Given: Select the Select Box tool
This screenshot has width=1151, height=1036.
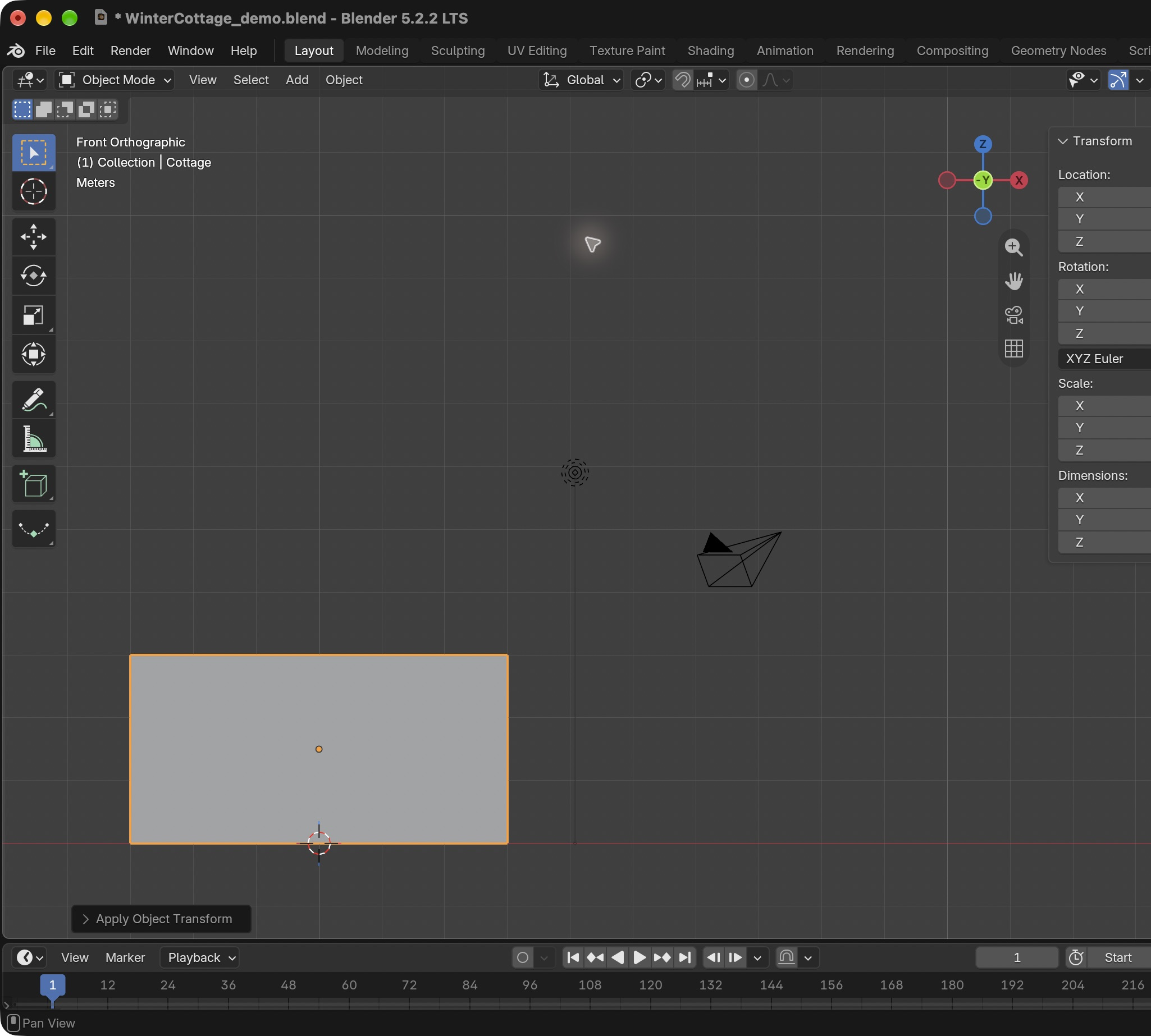Looking at the screenshot, I should click(34, 153).
